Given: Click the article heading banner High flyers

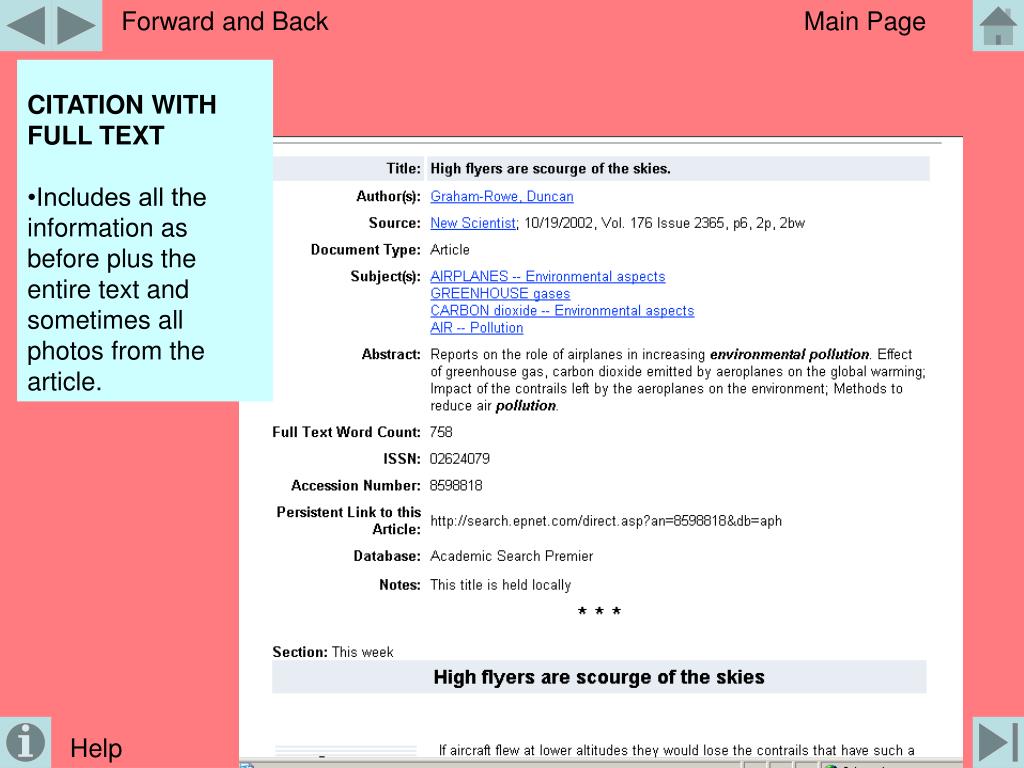Looking at the screenshot, I should pos(599,677).
